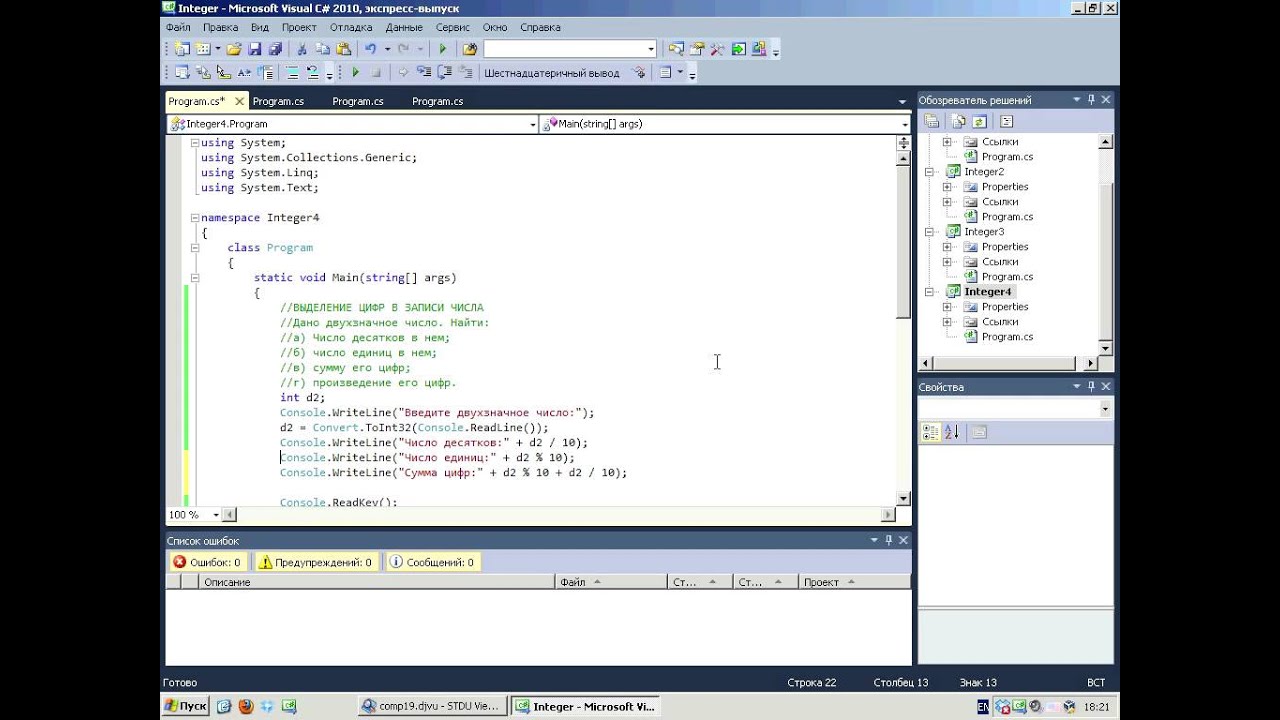Click the Open File folder icon
Image resolution: width=1280 pixels, height=720 pixels.
click(233, 49)
